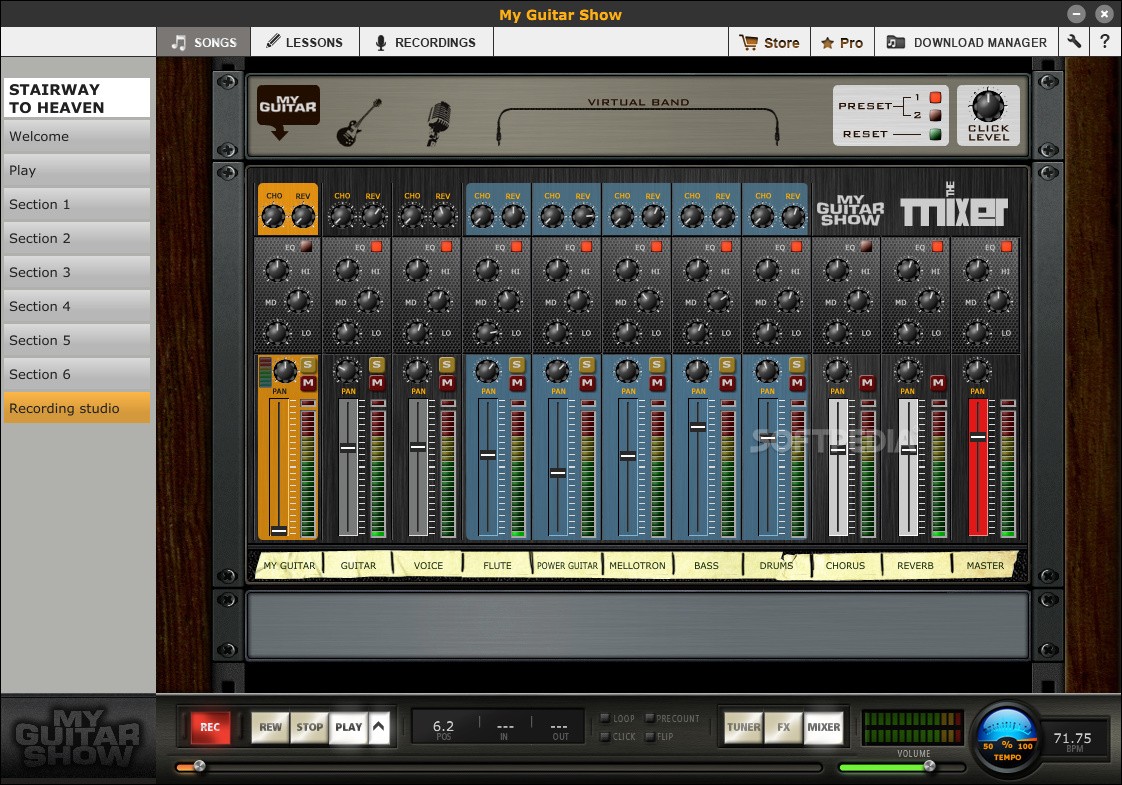Toggle EQ on the Master channel
Image resolution: width=1122 pixels, height=785 pixels.
(x=1006, y=247)
